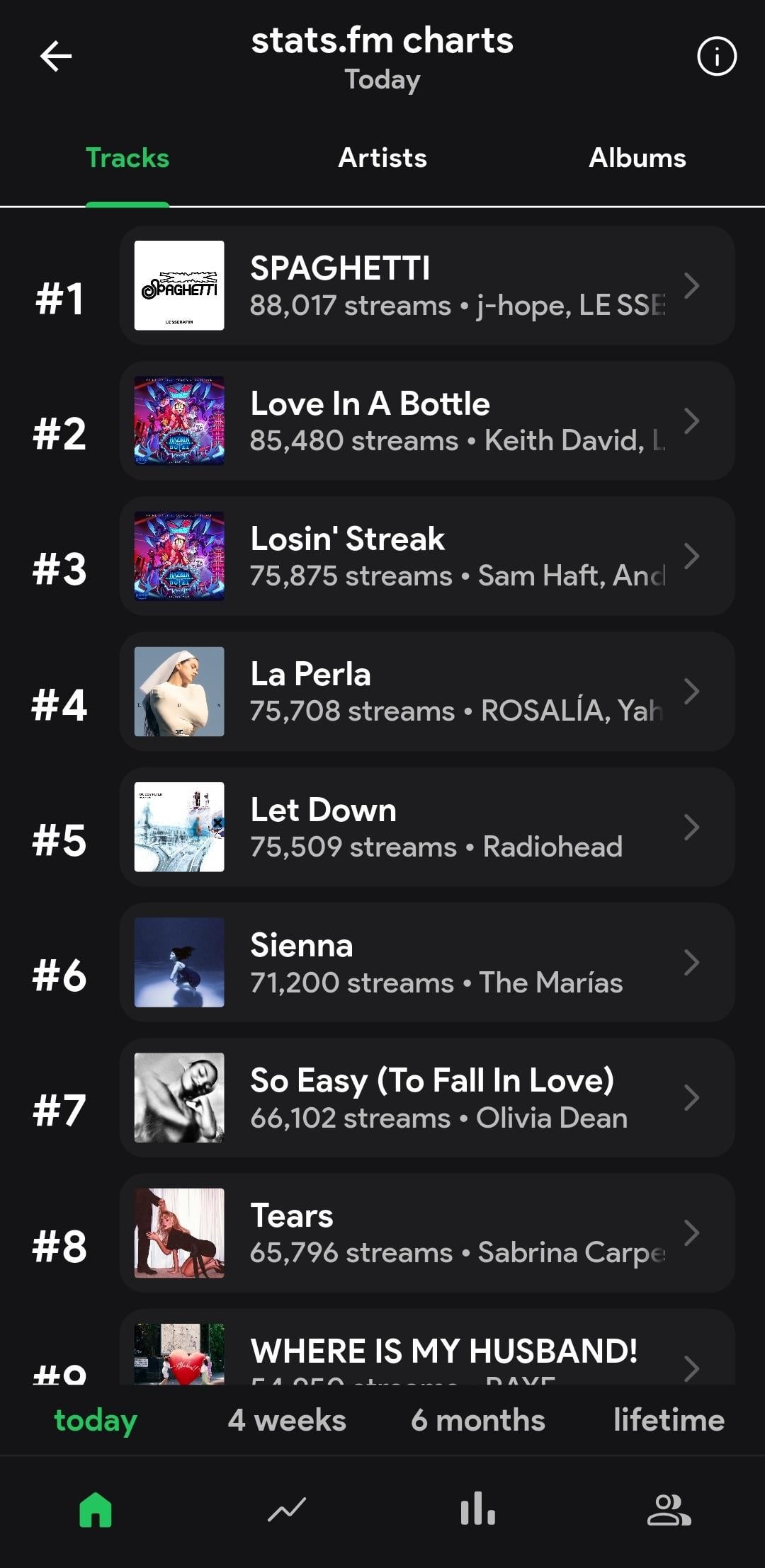Go to the home icon in bottom navigation
Screen dimensions: 765x1568
pyautogui.click(x=96, y=1510)
